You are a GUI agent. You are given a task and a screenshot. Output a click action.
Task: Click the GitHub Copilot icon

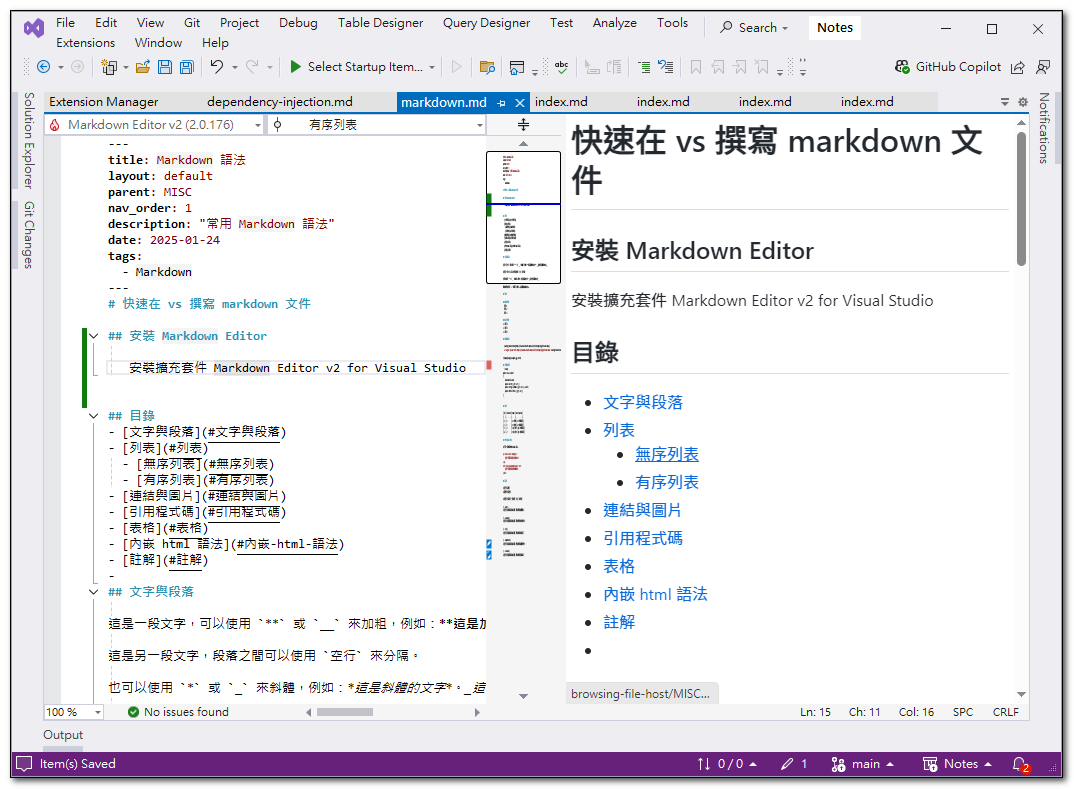(902, 66)
